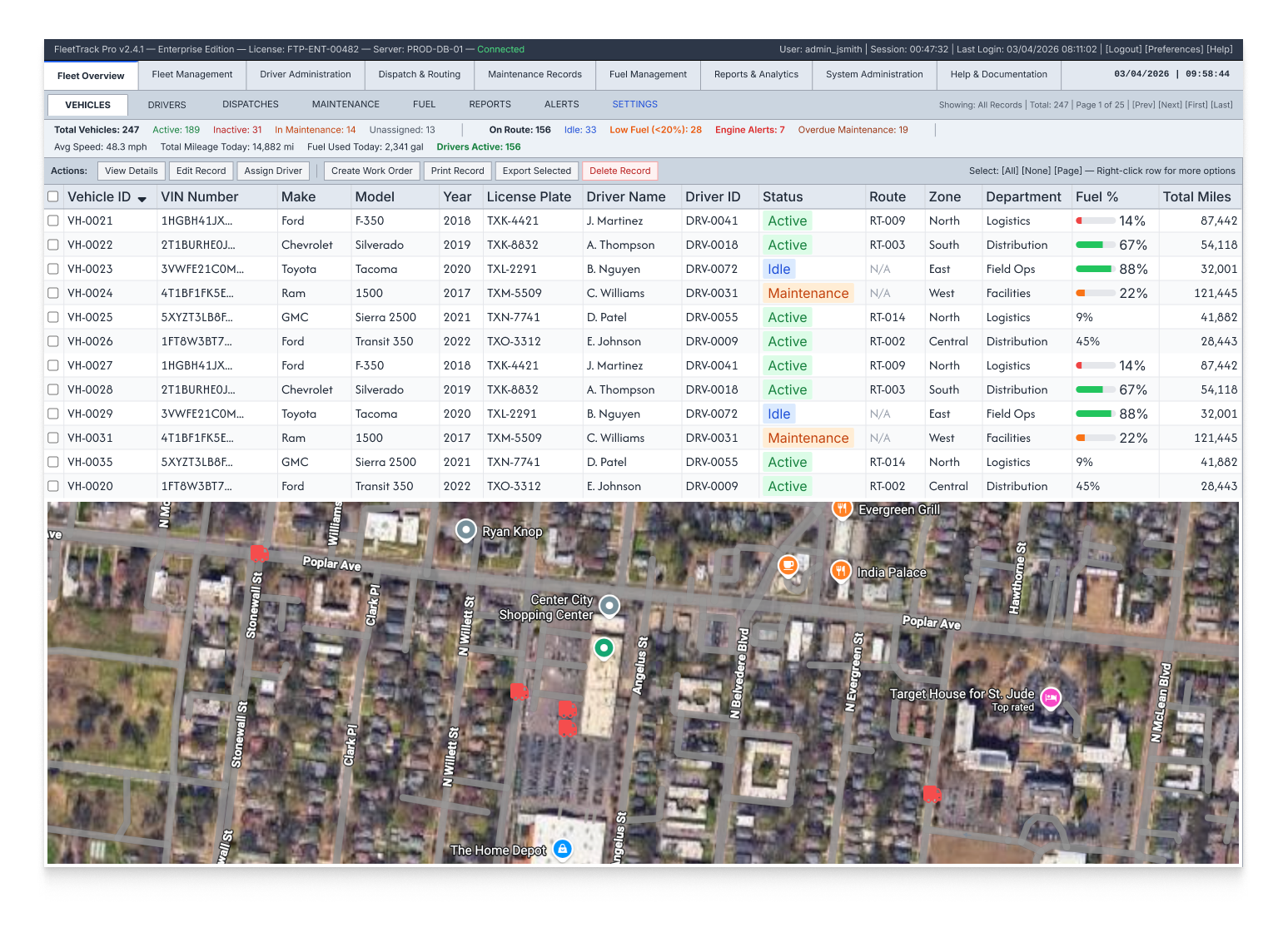The height and width of the screenshot is (937, 1288).
Task: Switch to the Fuel Management tab
Action: [648, 75]
